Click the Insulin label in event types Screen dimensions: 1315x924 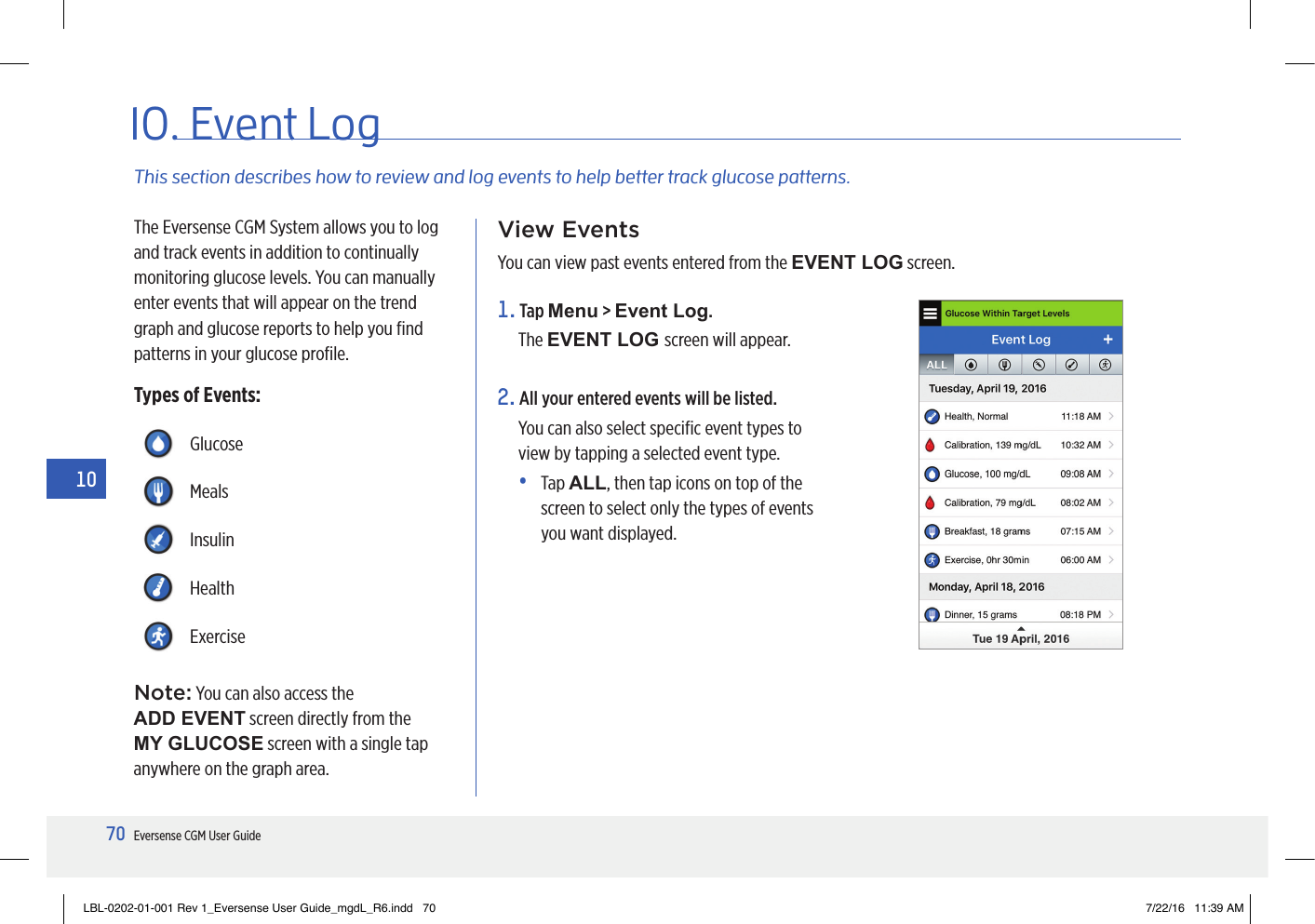pos(212,540)
